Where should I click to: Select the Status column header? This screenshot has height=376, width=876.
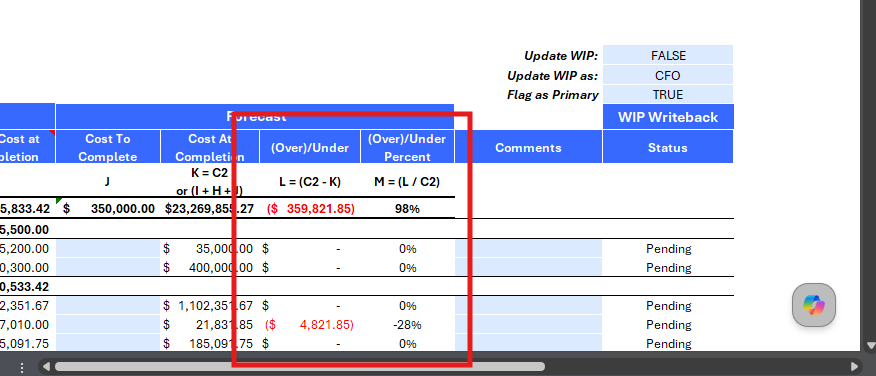[668, 147]
